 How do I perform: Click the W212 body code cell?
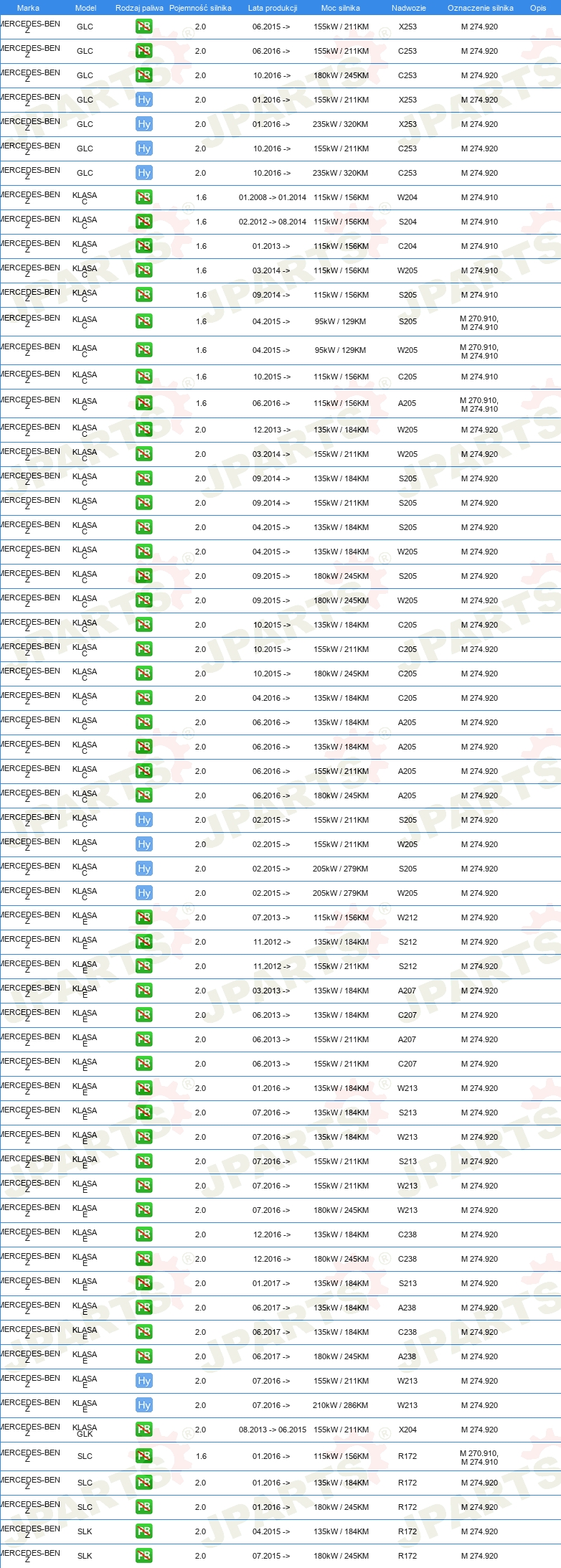[x=407, y=918]
